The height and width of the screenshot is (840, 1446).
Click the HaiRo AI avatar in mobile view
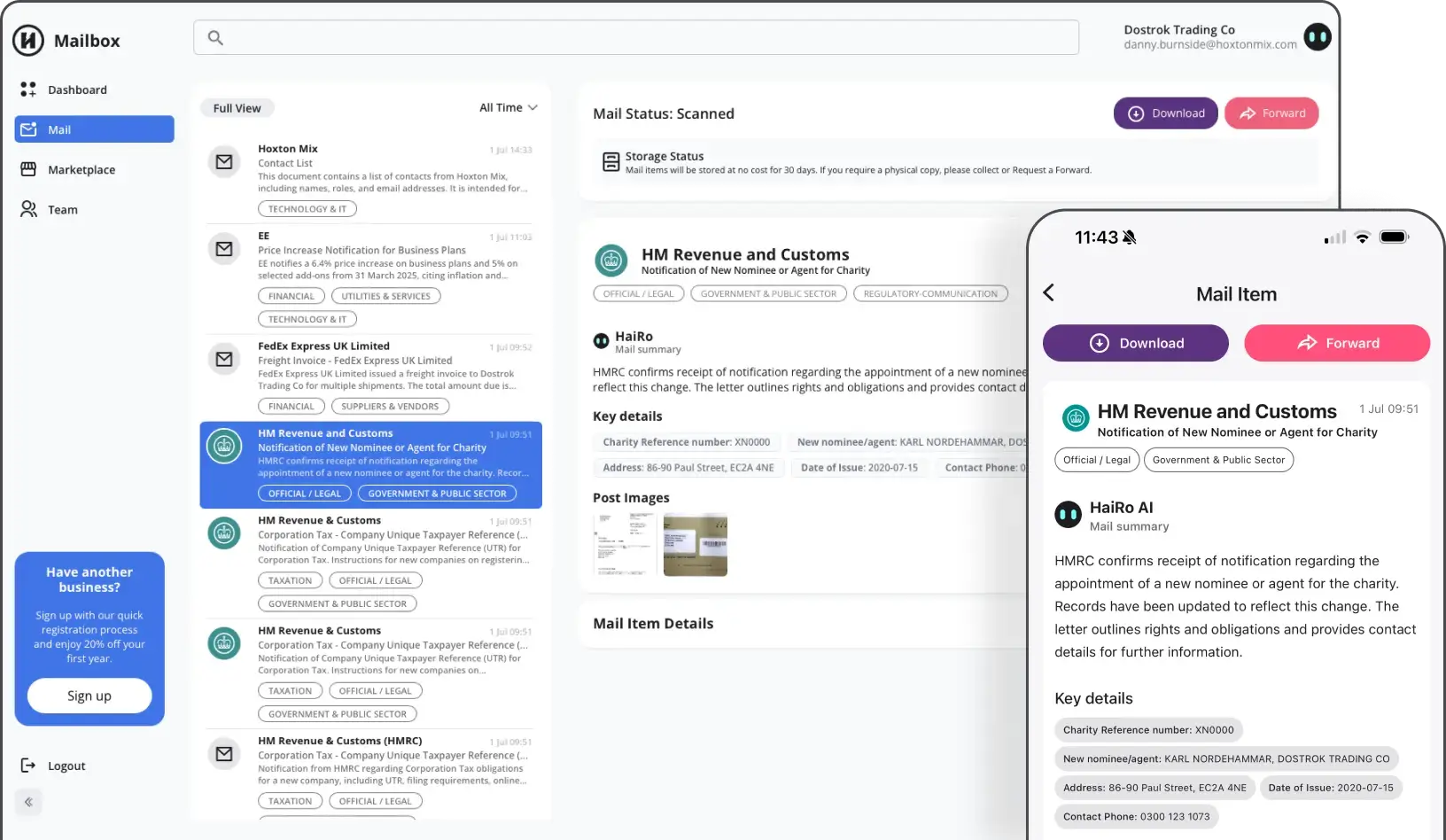click(x=1068, y=515)
